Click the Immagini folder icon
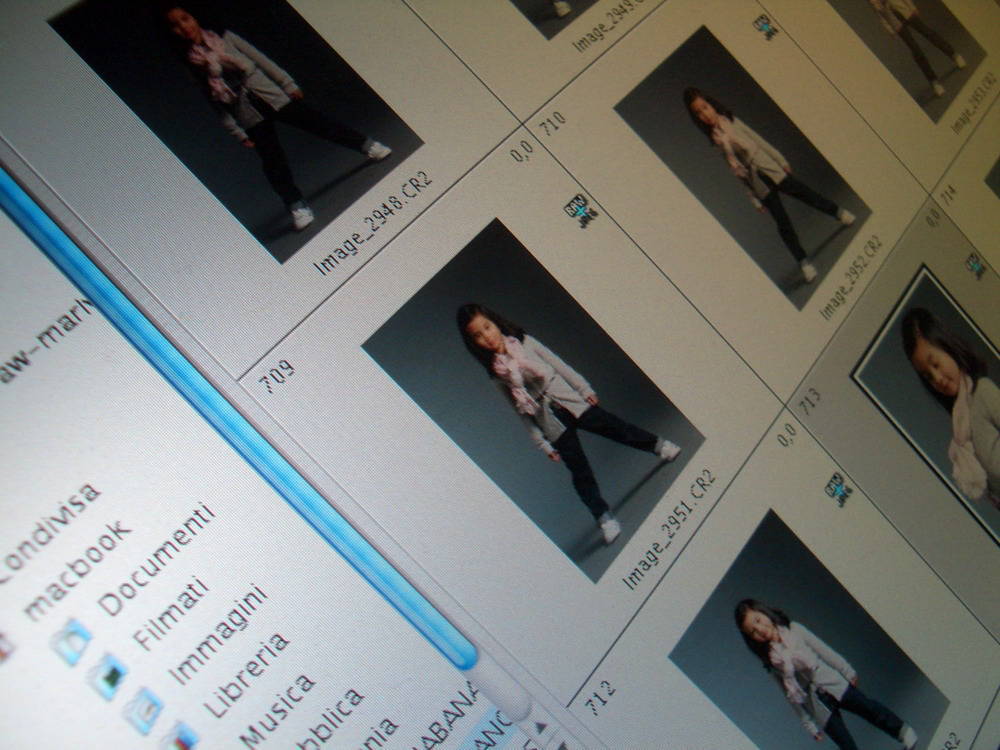 (143, 709)
